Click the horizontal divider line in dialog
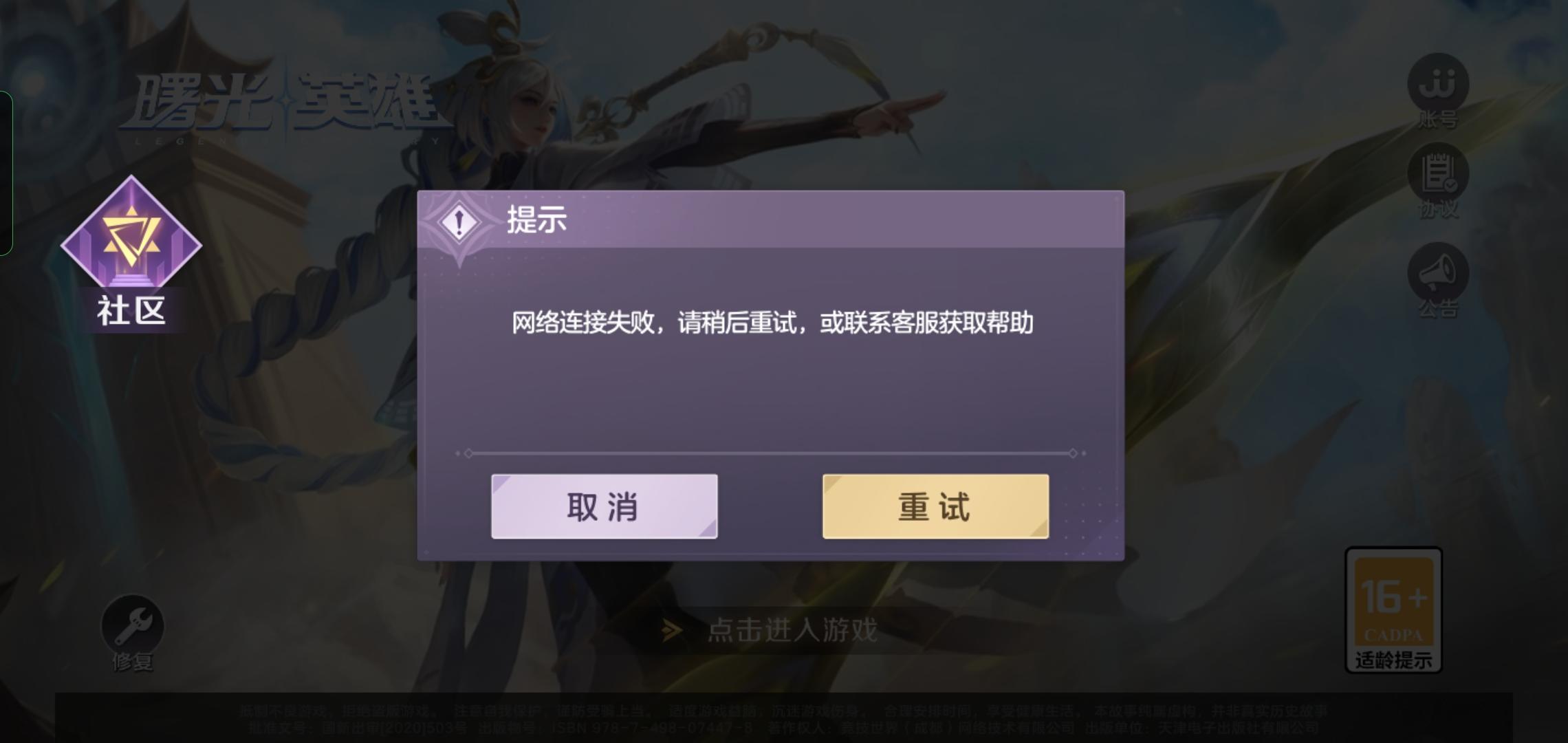This screenshot has width=1568, height=743. click(x=771, y=453)
